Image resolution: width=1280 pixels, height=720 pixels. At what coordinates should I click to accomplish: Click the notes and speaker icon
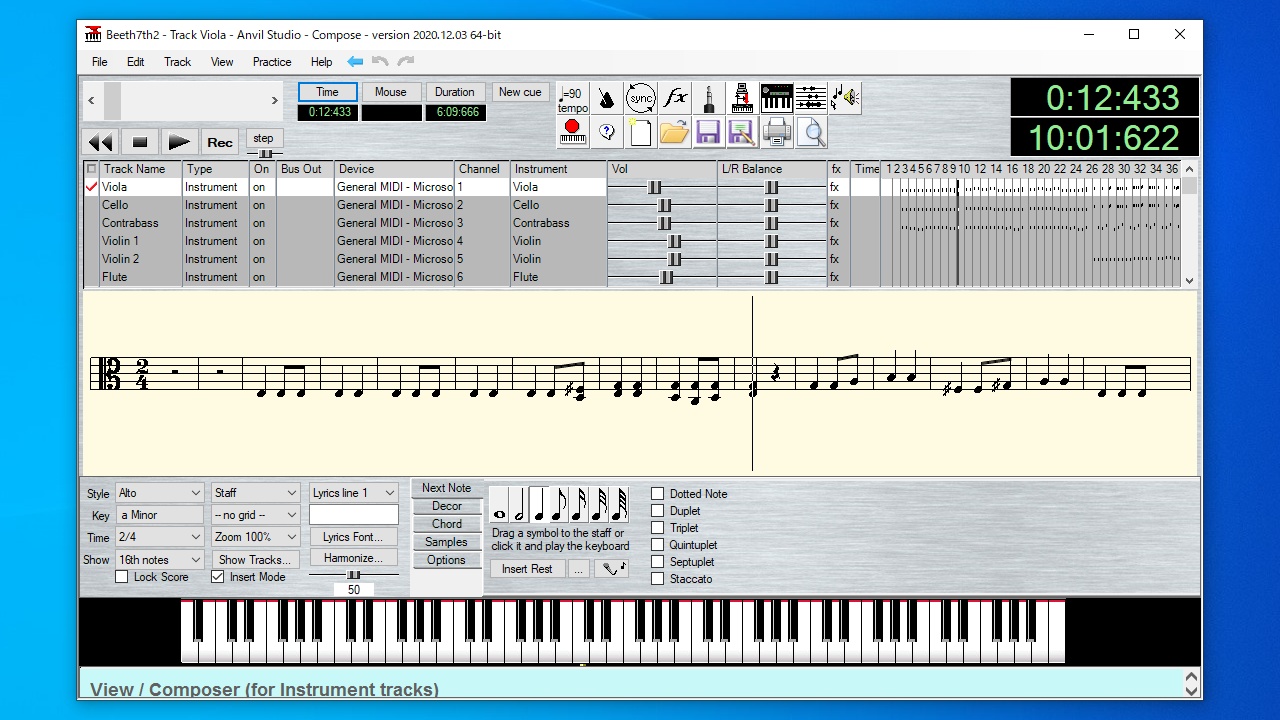coord(844,98)
